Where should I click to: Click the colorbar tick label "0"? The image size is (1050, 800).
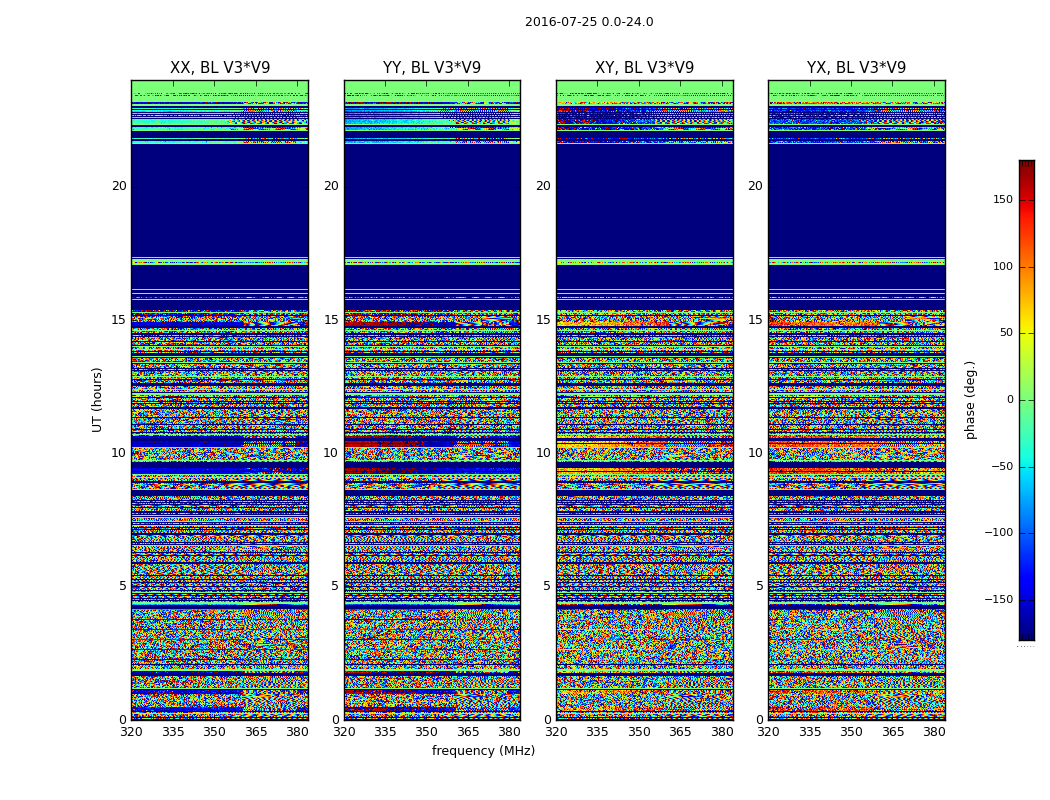1009,400
